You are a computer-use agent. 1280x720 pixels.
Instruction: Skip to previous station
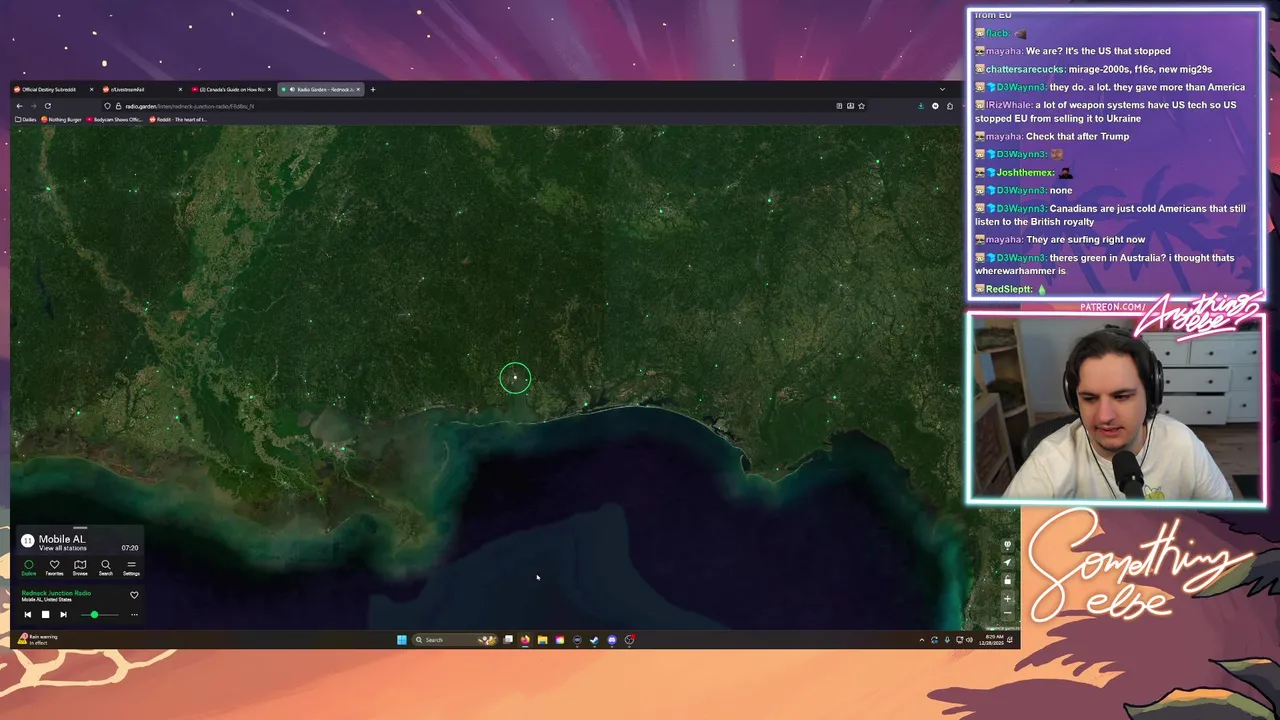[x=28, y=615]
